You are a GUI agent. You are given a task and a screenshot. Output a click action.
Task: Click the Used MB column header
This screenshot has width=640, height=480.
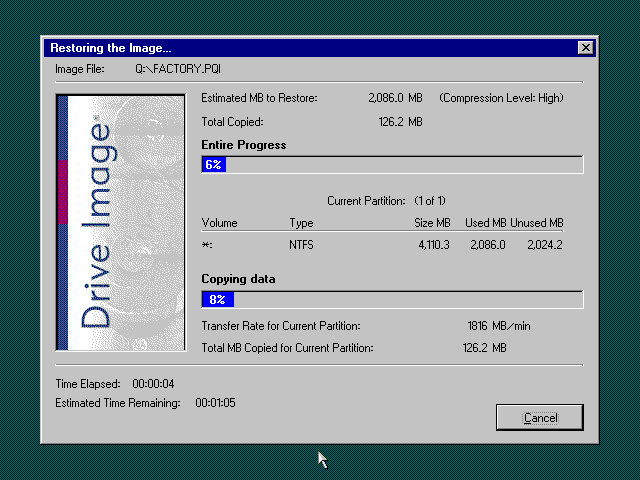coord(485,223)
